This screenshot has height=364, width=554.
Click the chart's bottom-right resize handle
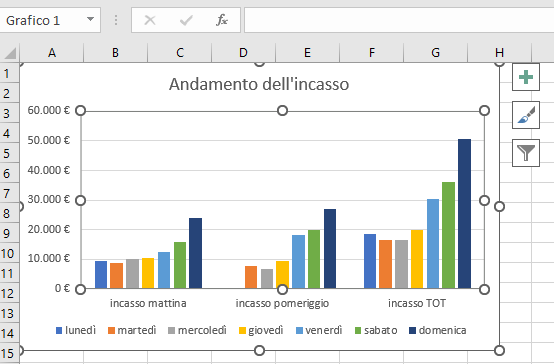tap(499, 350)
